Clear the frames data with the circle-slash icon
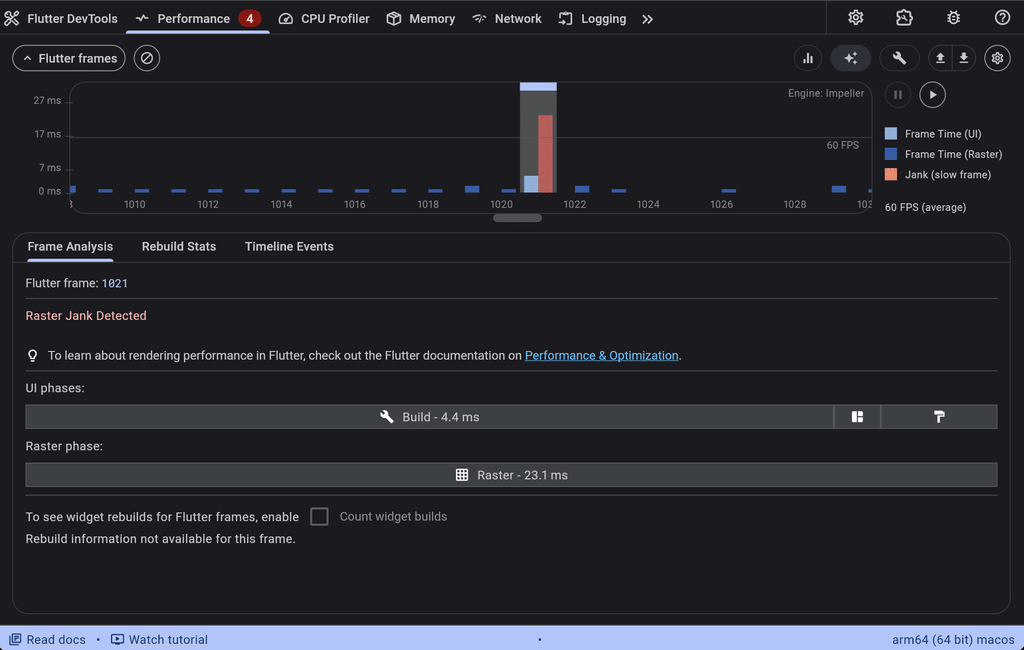 [147, 58]
